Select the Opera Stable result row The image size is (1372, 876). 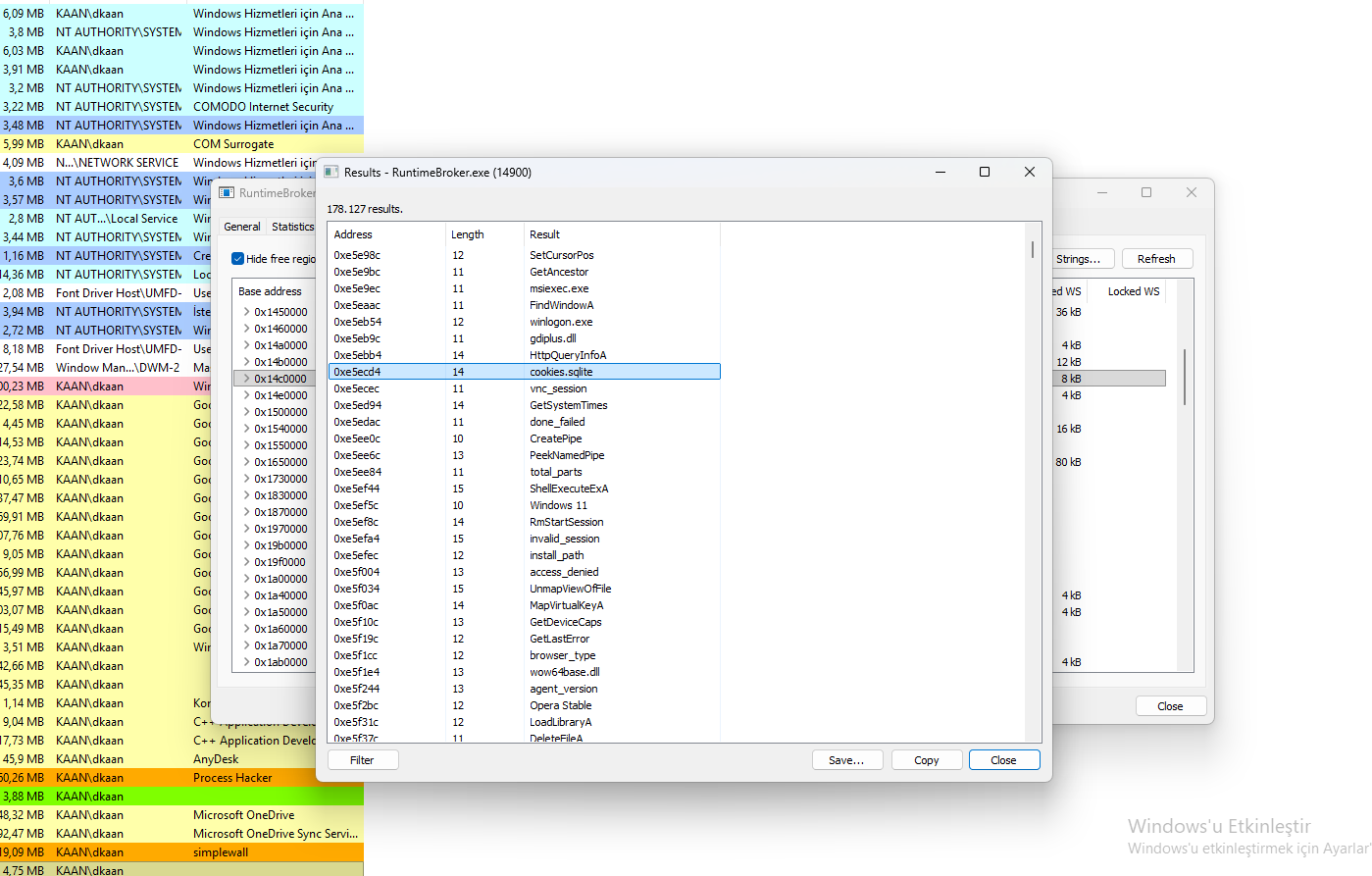(525, 705)
